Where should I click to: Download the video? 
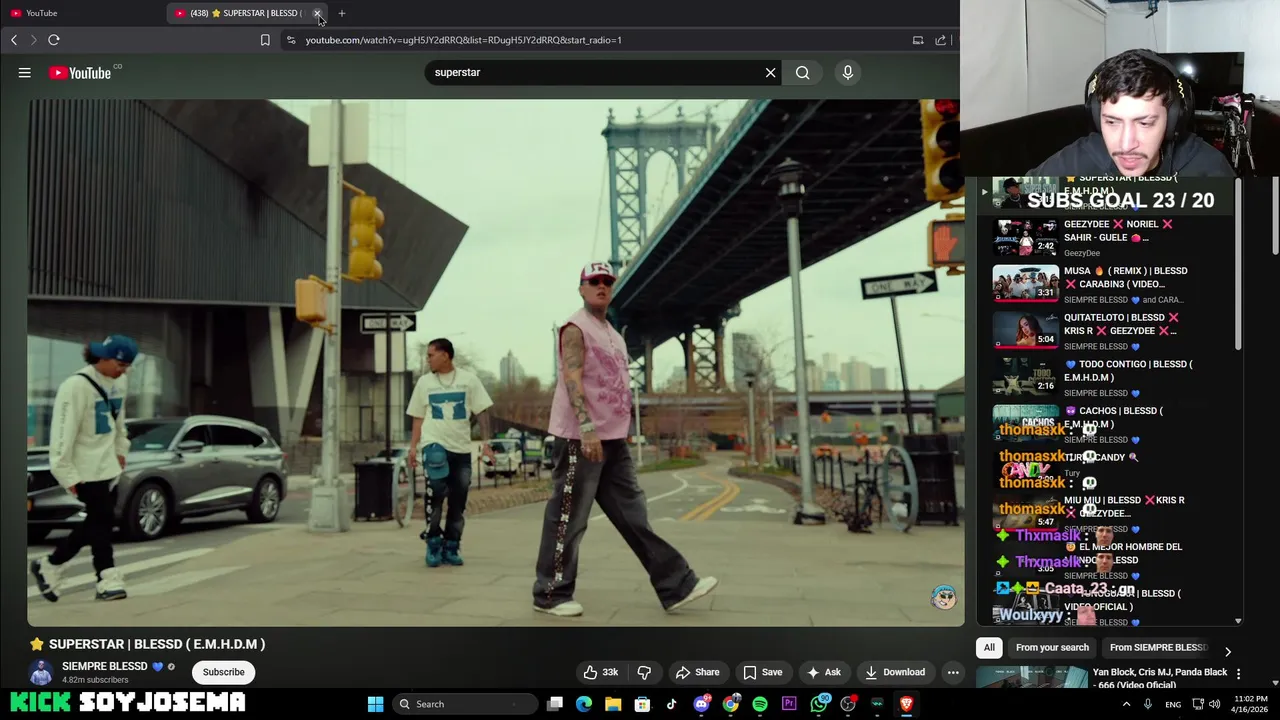(895, 672)
